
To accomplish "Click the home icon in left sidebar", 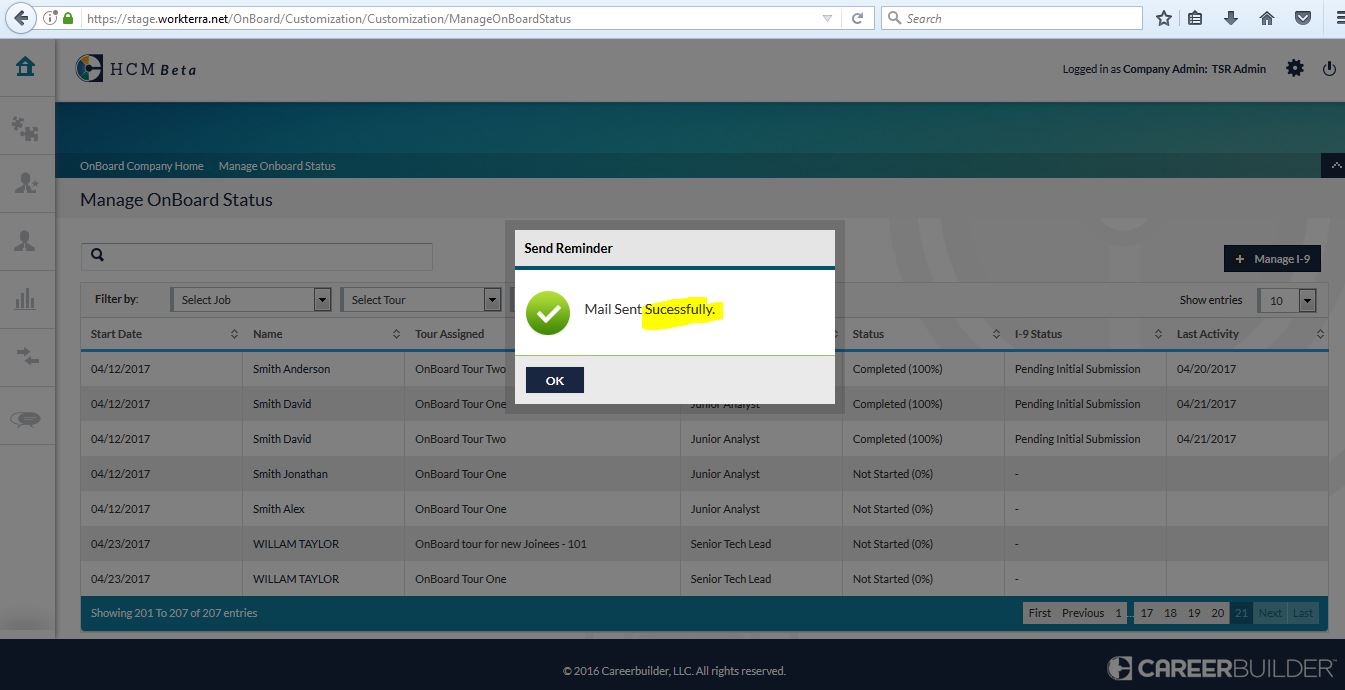I will pos(25,67).
